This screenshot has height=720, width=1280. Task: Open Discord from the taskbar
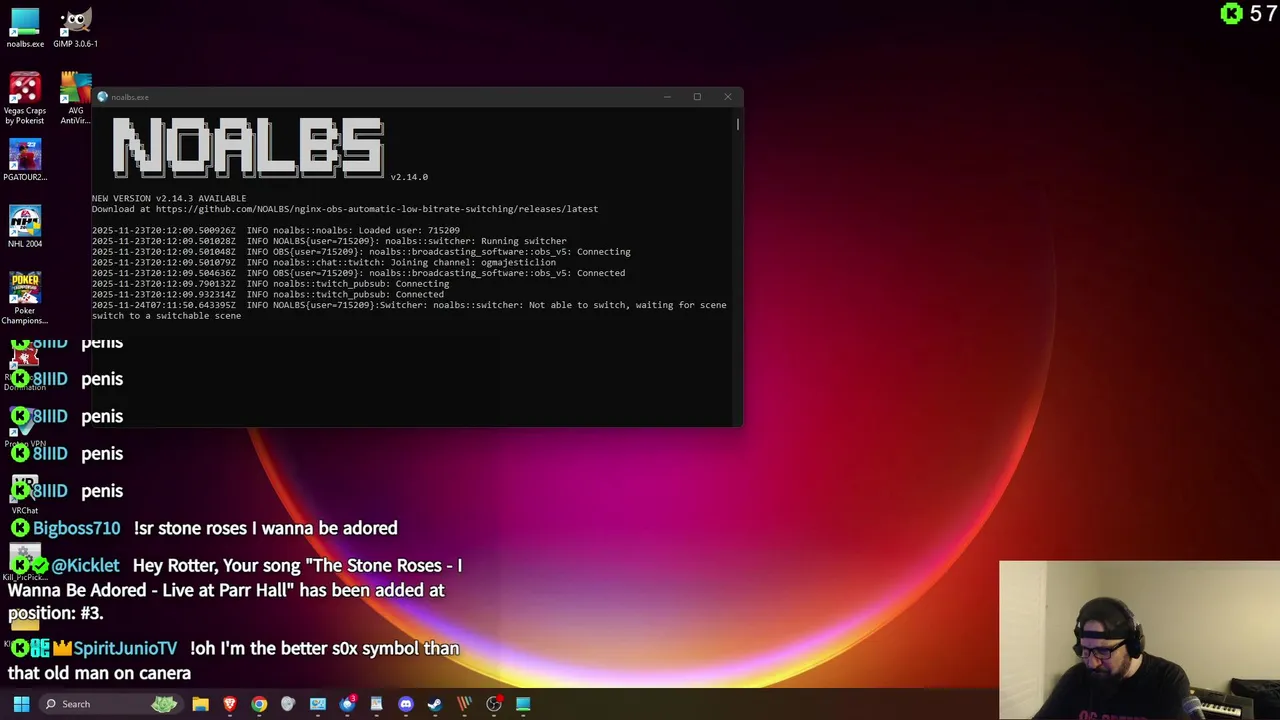[405, 704]
